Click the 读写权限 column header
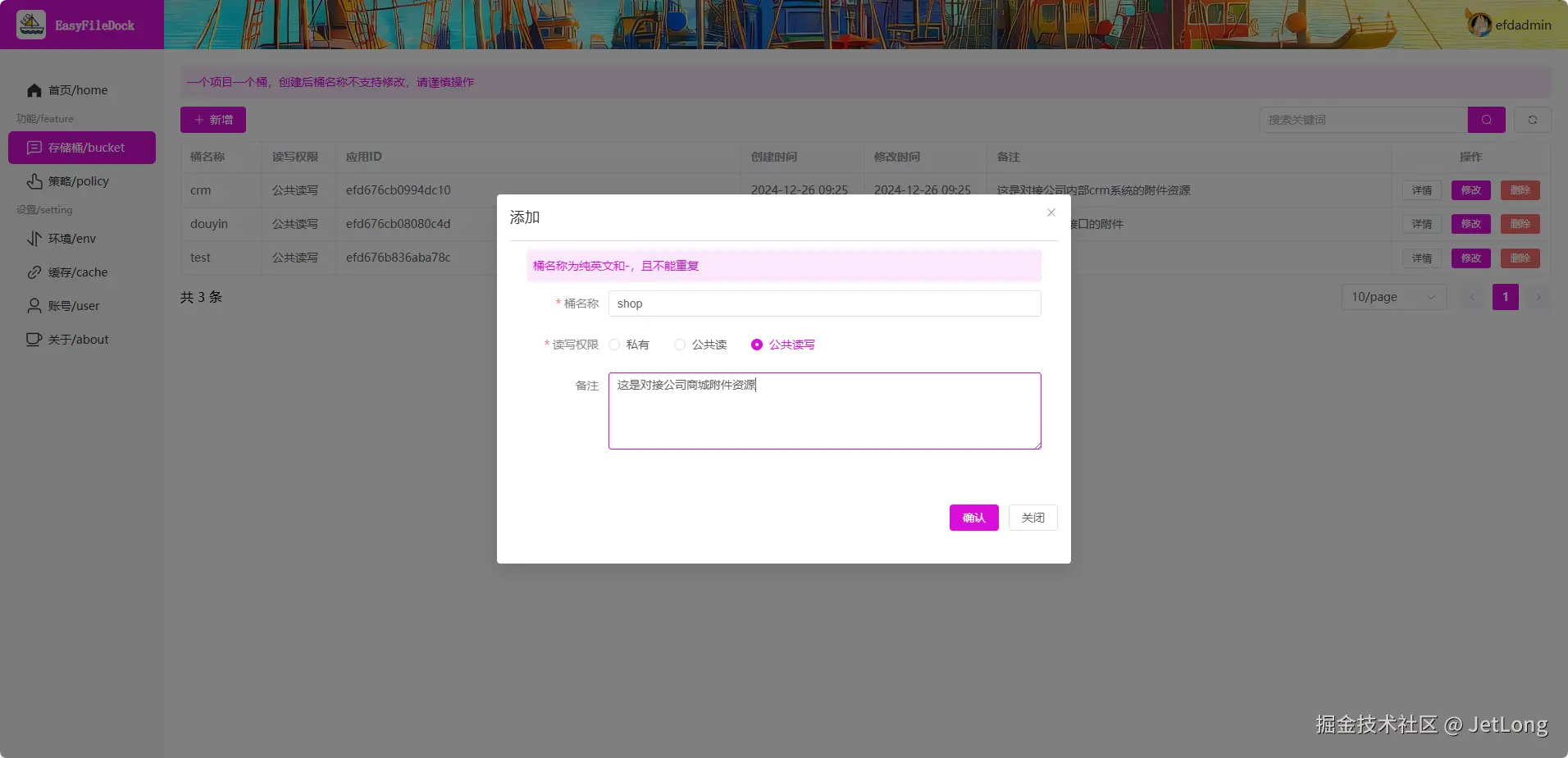The height and width of the screenshot is (758, 1568). coord(295,157)
